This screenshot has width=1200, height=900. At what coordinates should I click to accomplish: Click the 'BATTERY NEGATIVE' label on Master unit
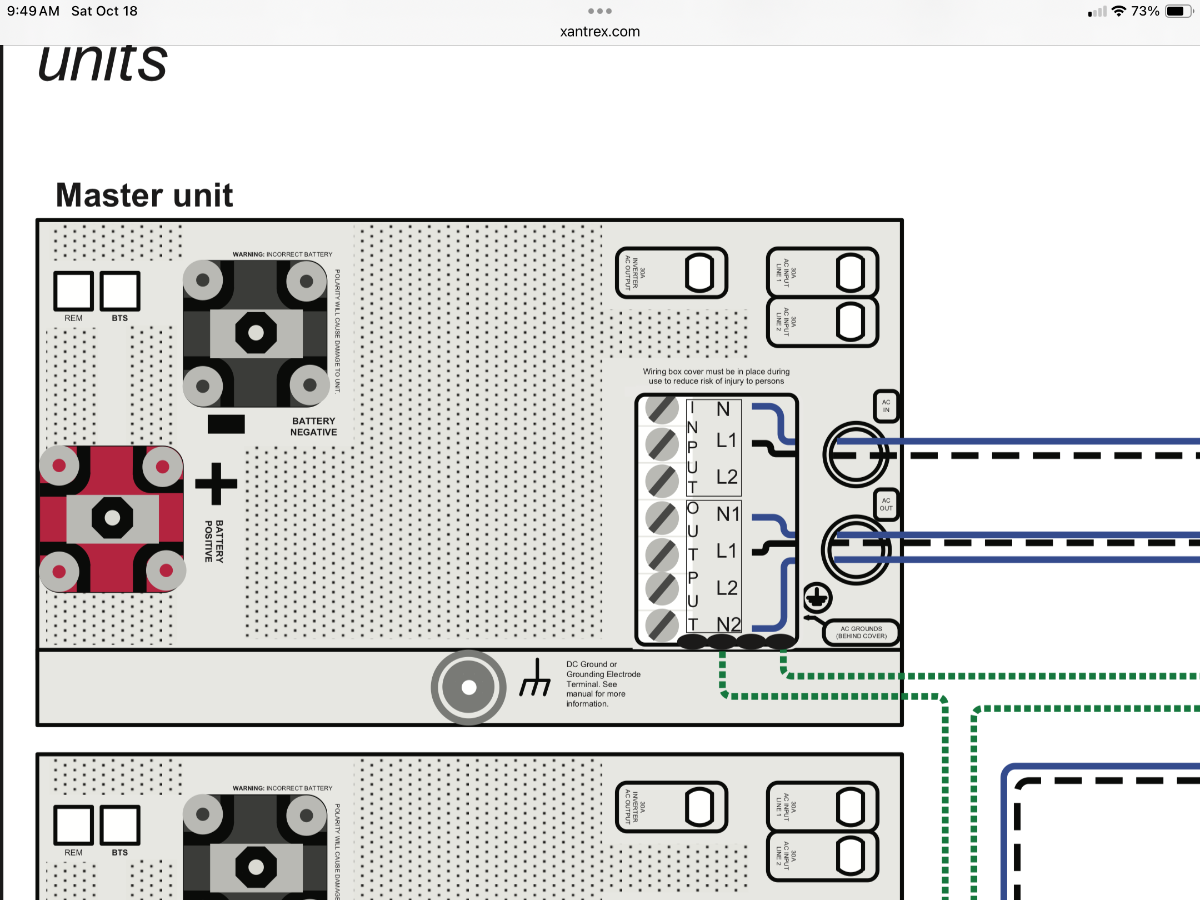click(x=313, y=427)
